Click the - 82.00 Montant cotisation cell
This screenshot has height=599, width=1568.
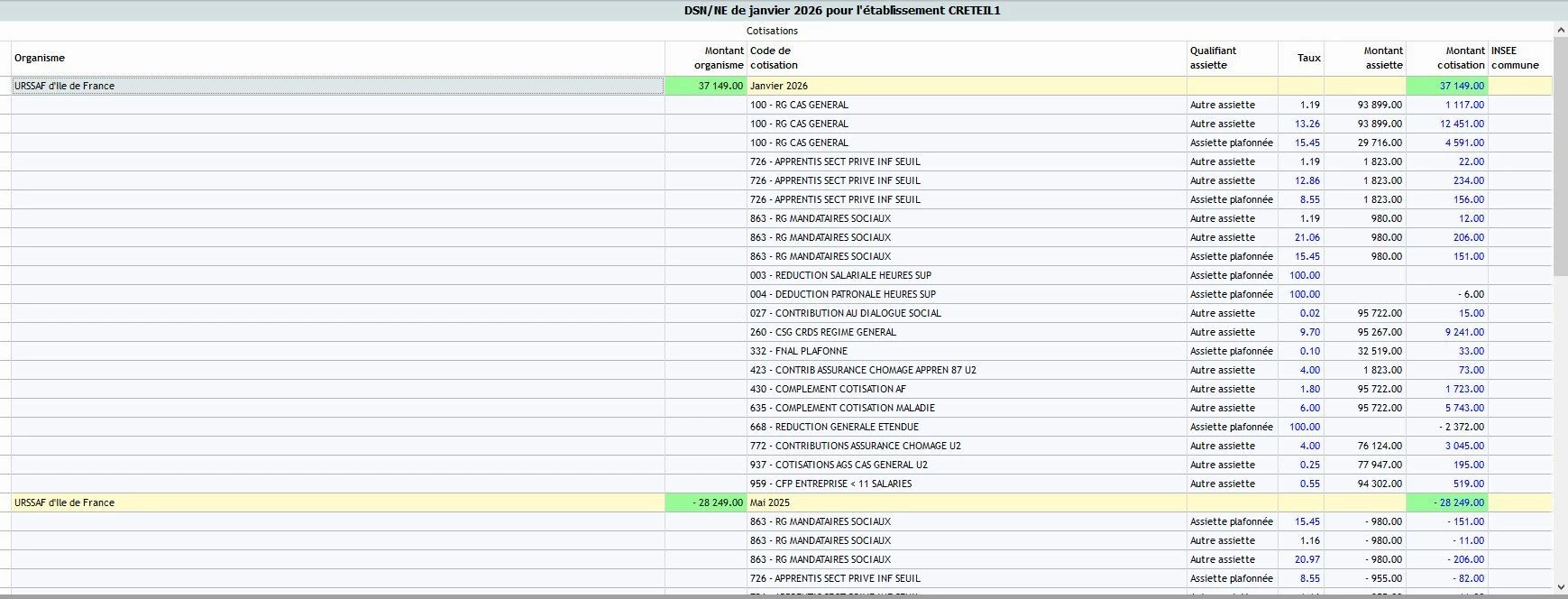pos(1447,578)
